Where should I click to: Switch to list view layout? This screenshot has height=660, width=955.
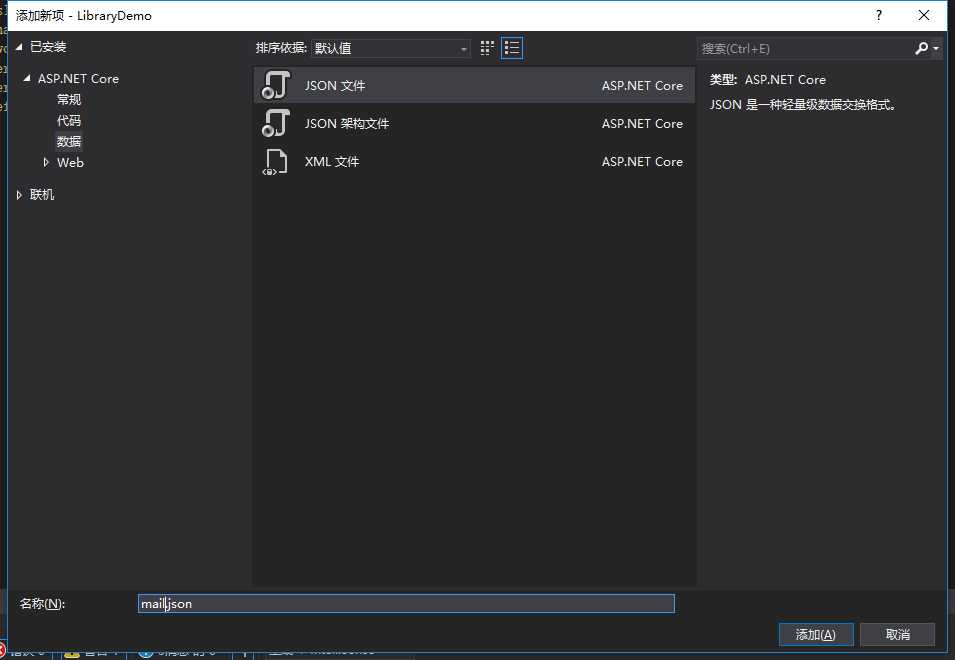[512, 48]
